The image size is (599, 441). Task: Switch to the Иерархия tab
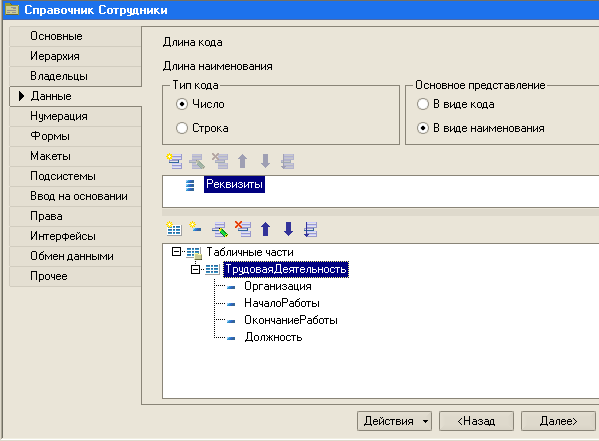pos(75,57)
